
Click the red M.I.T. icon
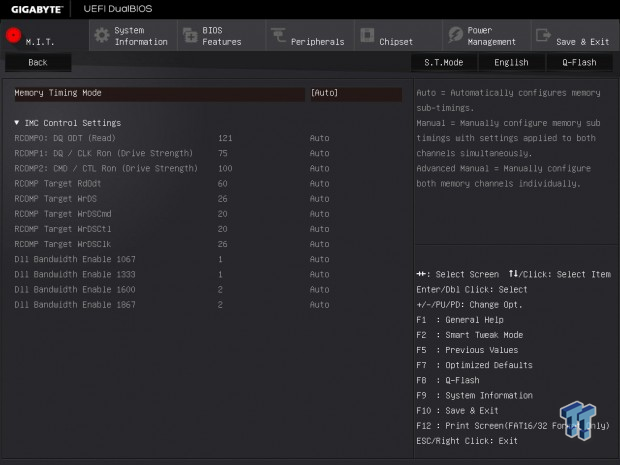[x=13, y=35]
